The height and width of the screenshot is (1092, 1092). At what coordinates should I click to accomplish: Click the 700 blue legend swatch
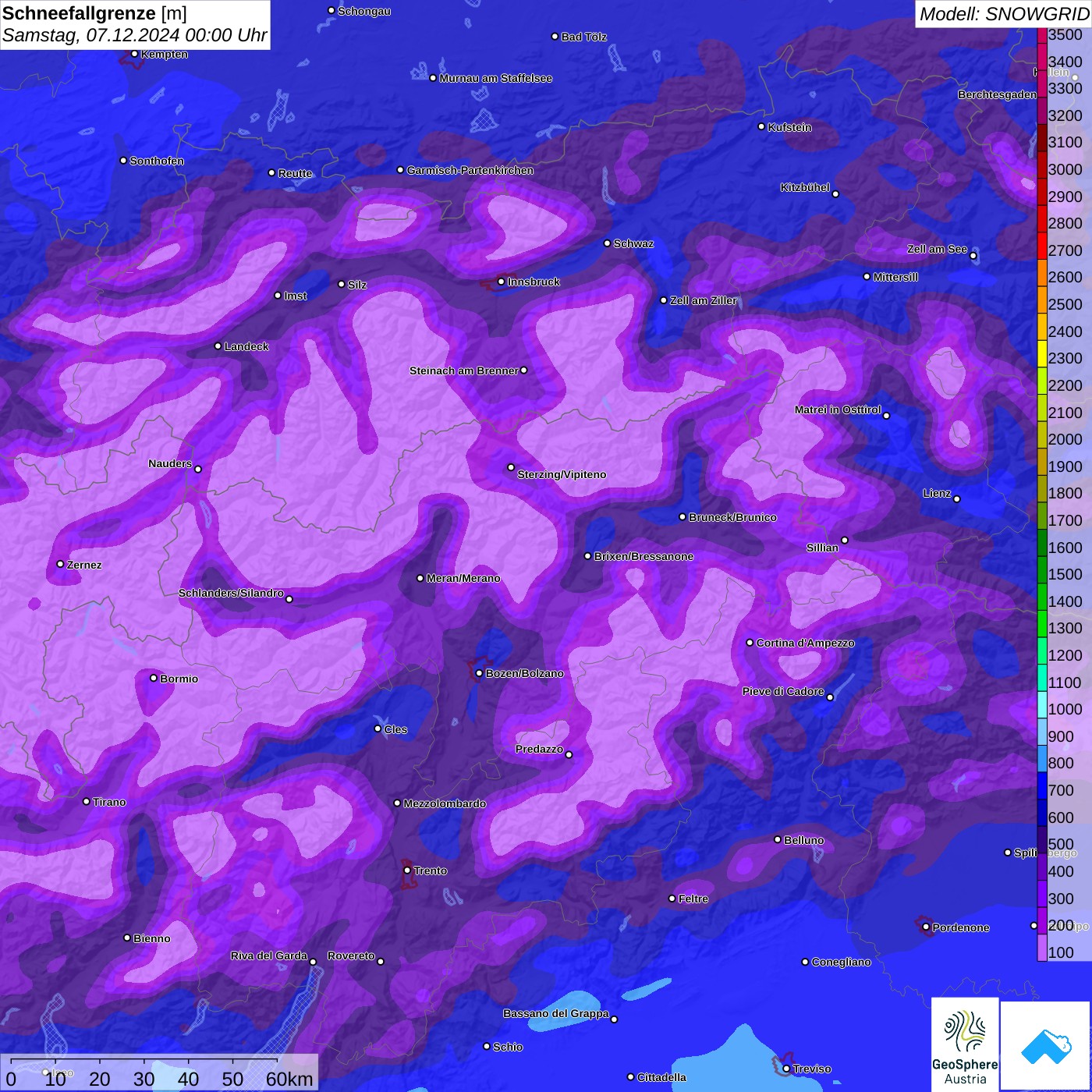(x=1042, y=785)
